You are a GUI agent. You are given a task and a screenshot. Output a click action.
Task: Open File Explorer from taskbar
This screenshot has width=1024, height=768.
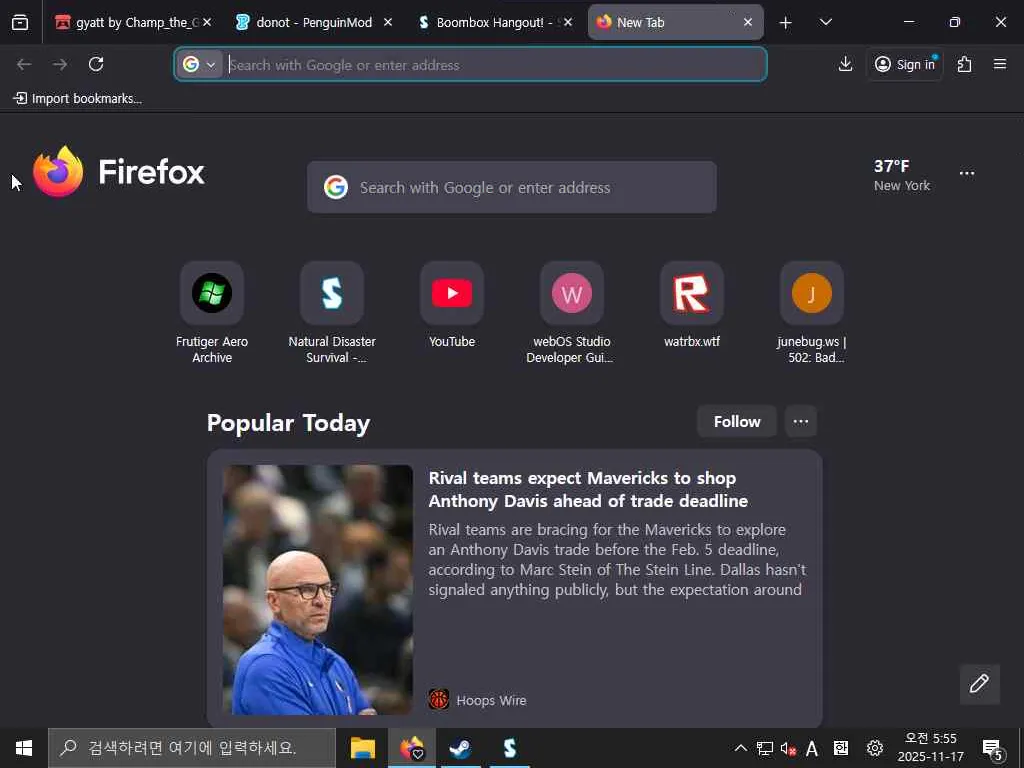click(x=362, y=748)
